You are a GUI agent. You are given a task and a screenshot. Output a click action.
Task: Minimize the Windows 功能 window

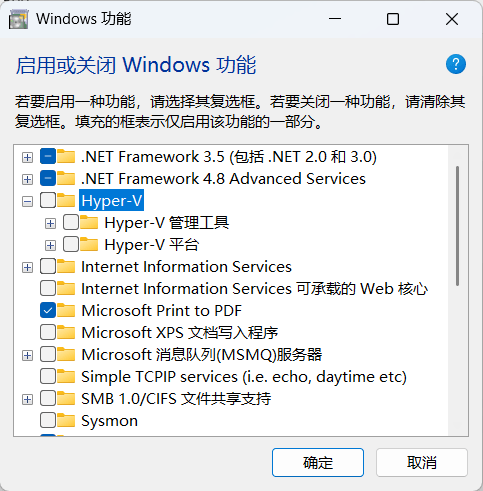335,19
